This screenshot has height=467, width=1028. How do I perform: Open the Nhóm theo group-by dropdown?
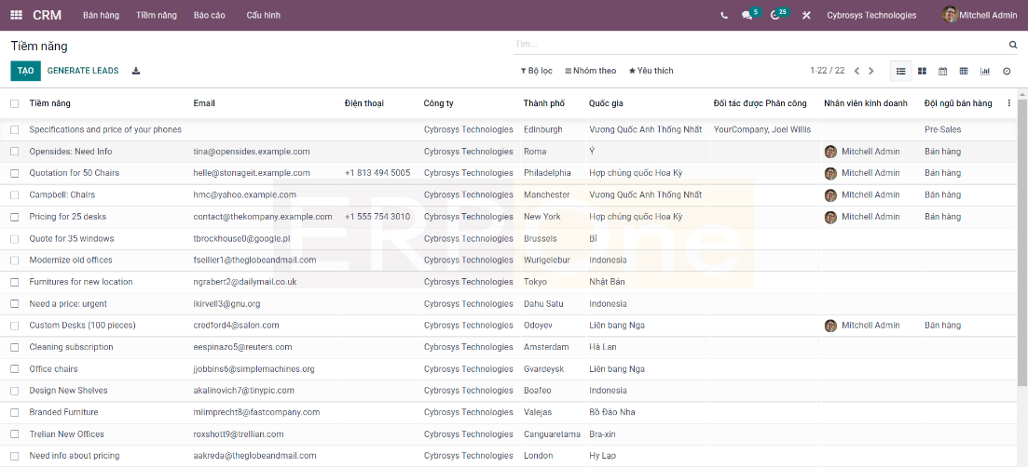point(591,71)
